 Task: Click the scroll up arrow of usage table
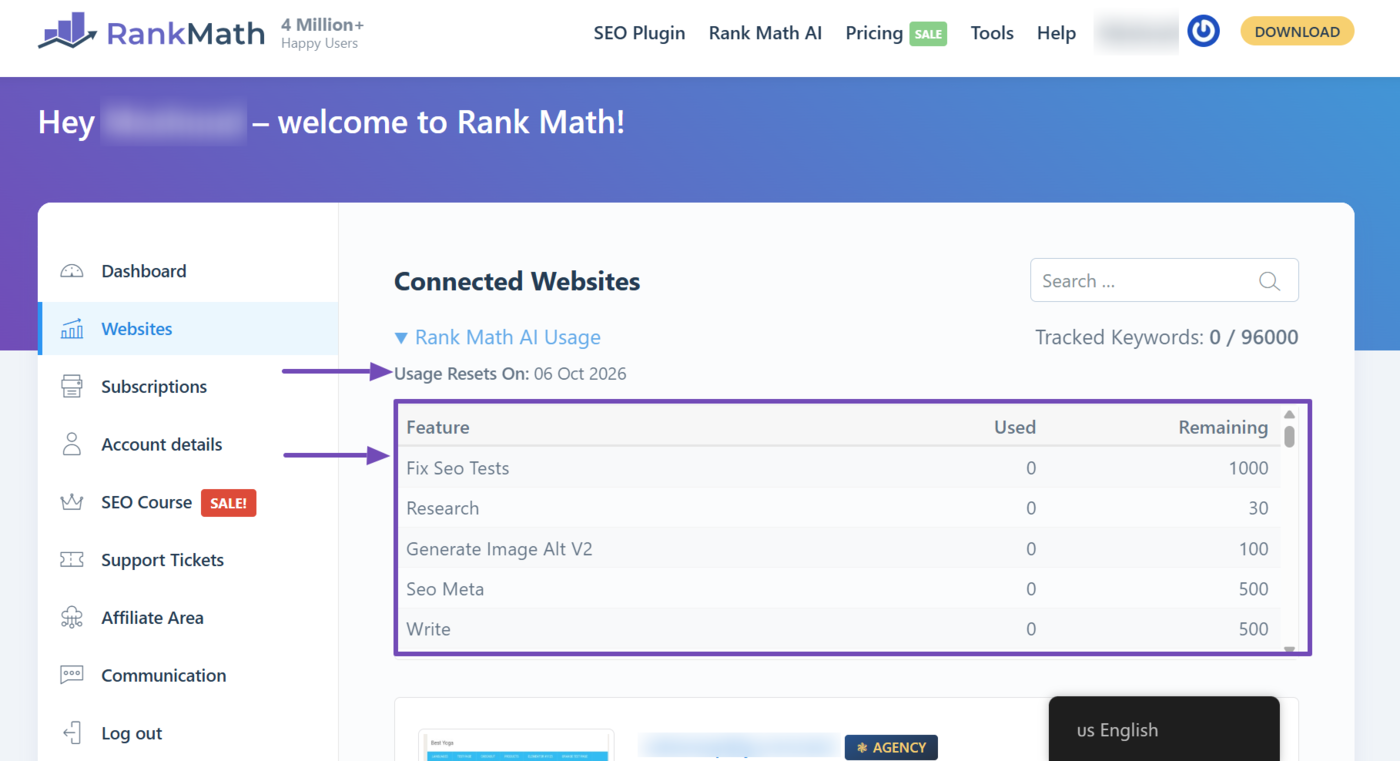(x=1290, y=414)
